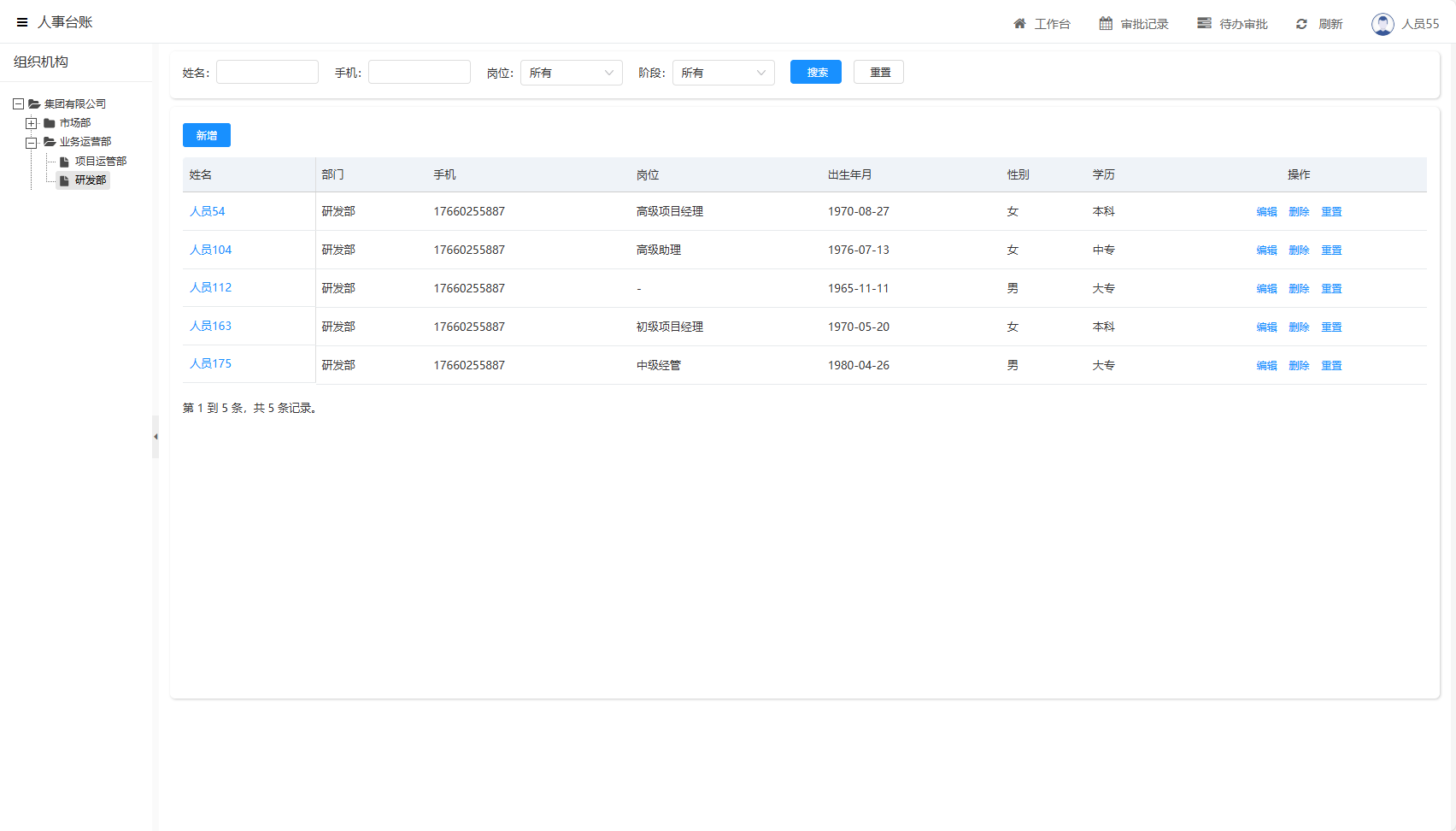Open 审批记录 calendar icon

(x=1106, y=24)
